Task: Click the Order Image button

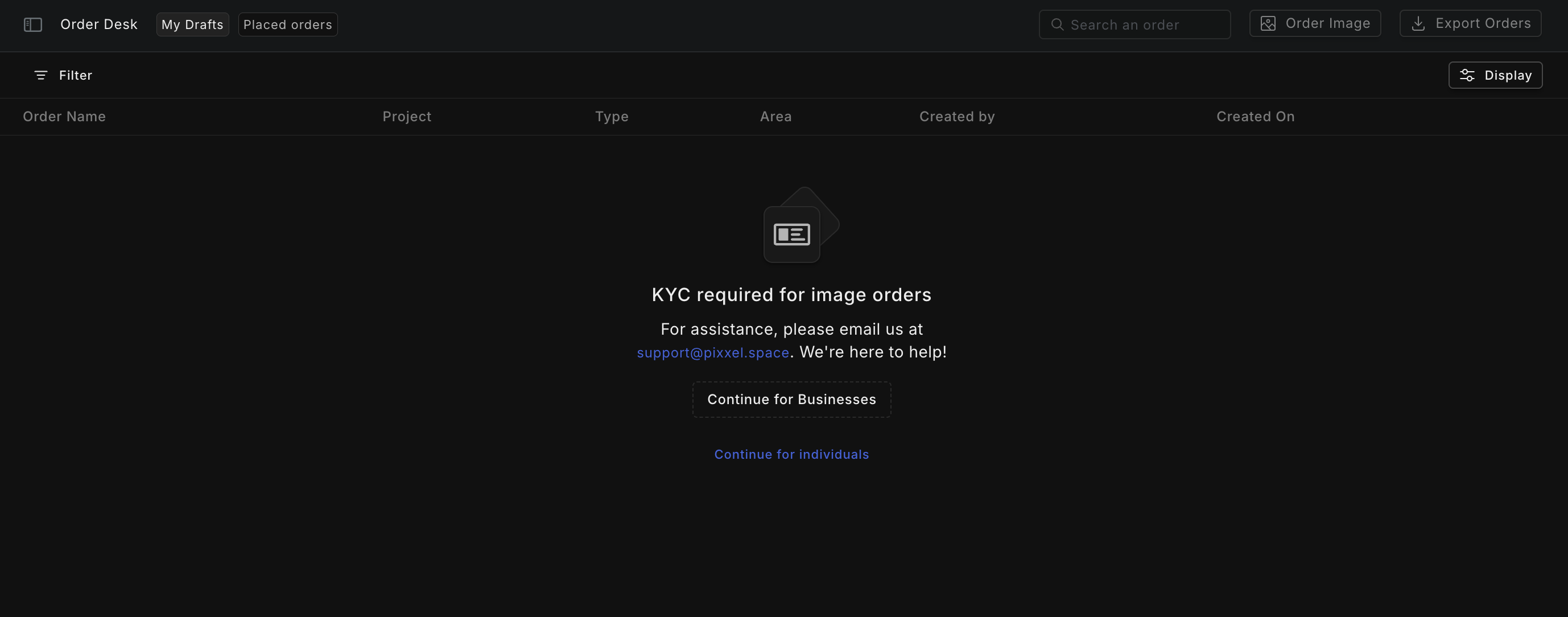Action: click(x=1315, y=23)
